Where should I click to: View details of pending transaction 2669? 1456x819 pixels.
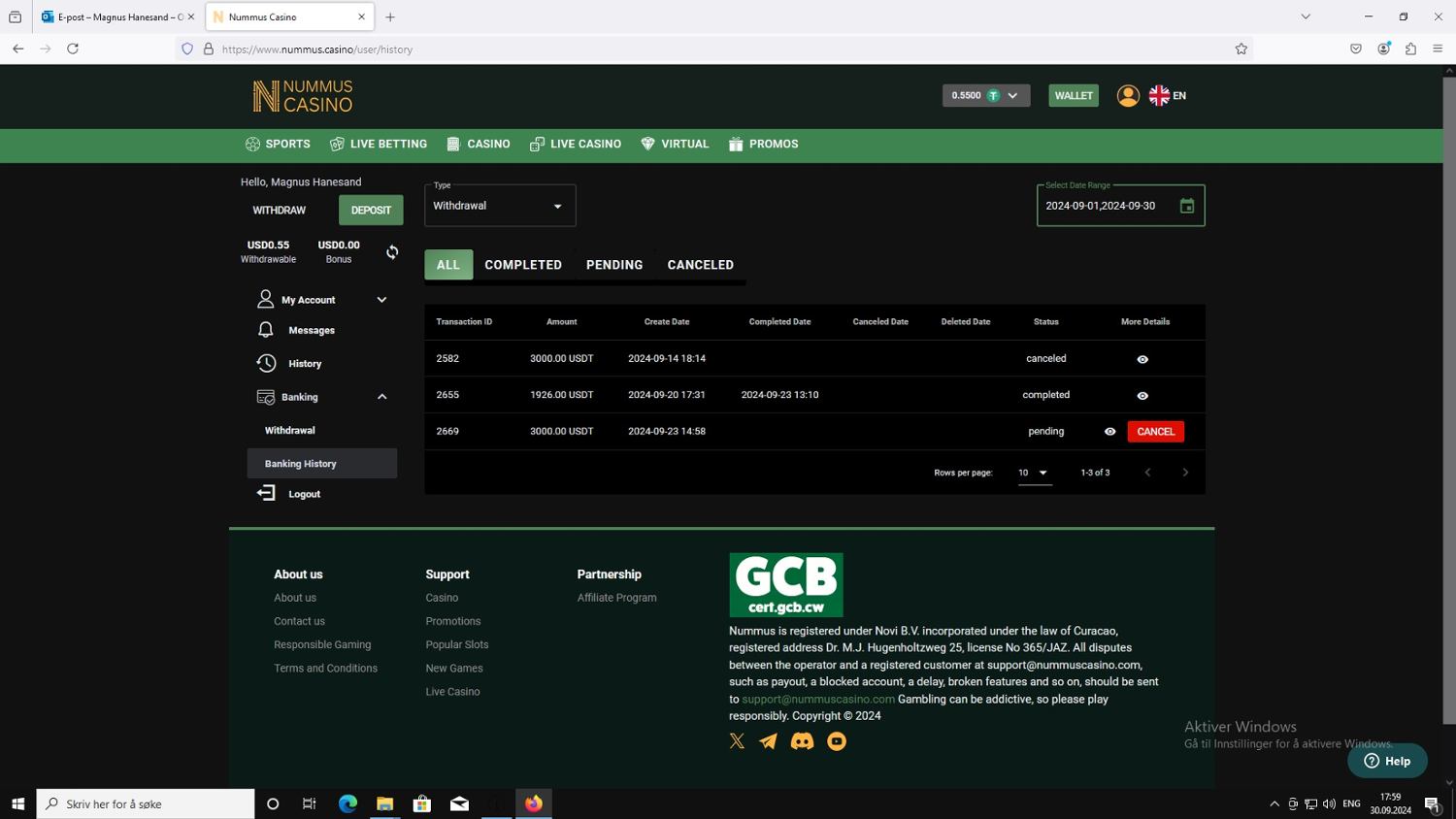pyautogui.click(x=1109, y=432)
